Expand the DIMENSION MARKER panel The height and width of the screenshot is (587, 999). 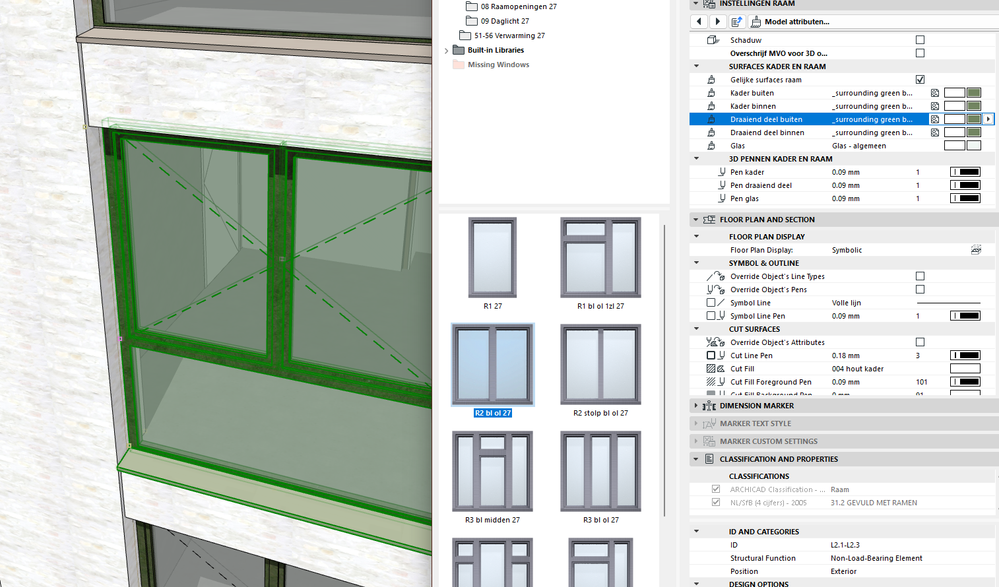pyautogui.click(x=696, y=405)
